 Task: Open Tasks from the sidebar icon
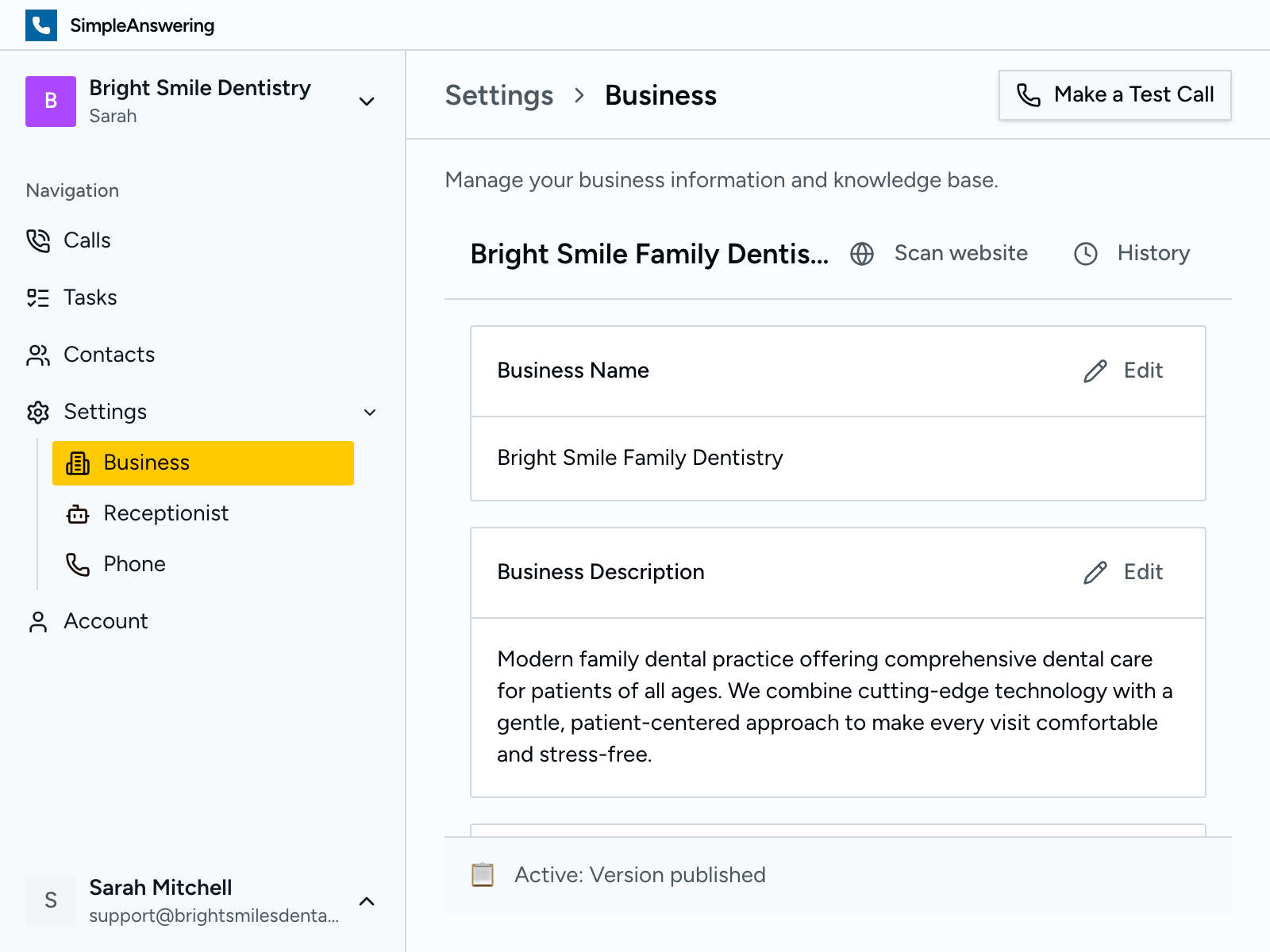[38, 297]
